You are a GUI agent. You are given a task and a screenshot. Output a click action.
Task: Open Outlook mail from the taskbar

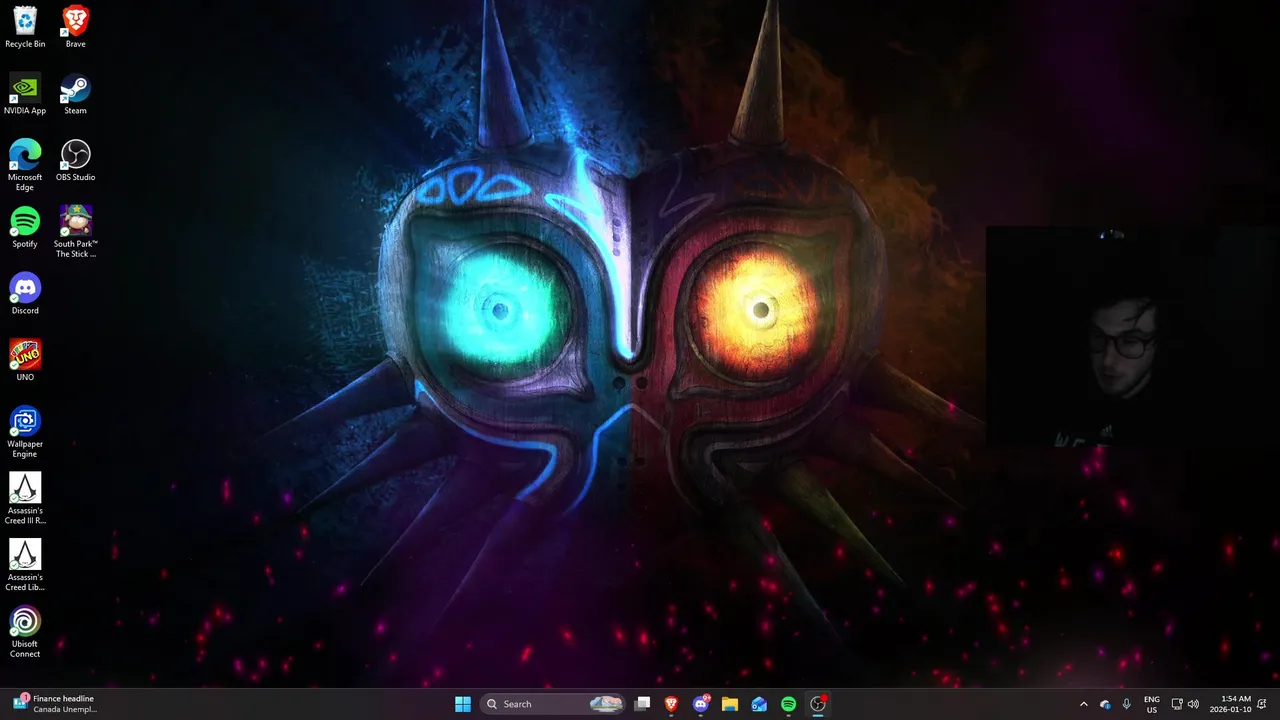(759, 704)
